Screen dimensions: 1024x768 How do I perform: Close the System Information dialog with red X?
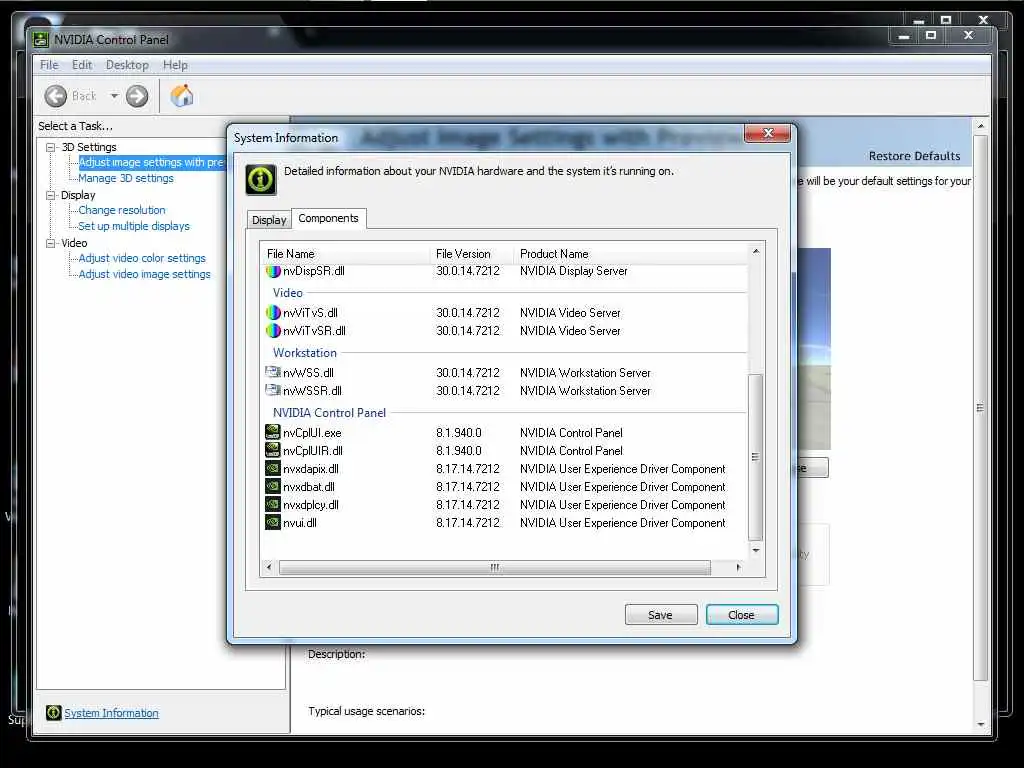pyautogui.click(x=767, y=133)
